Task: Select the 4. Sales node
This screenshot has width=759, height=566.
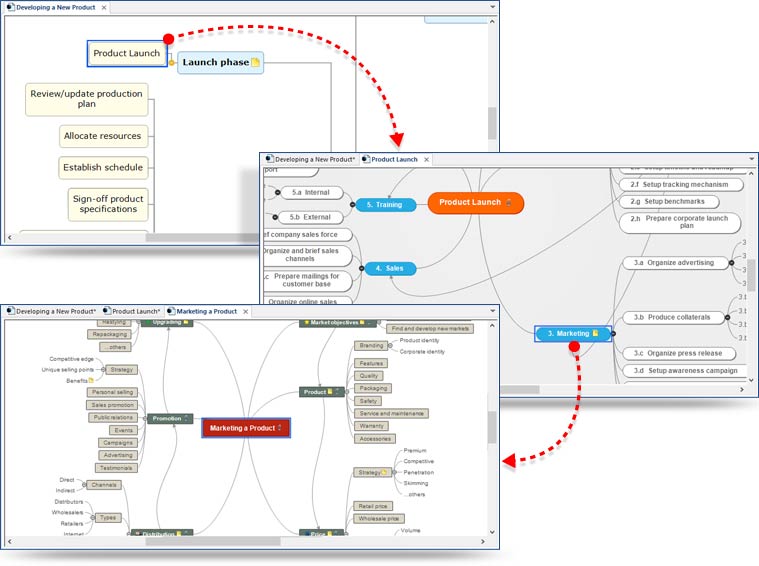Action: point(390,268)
